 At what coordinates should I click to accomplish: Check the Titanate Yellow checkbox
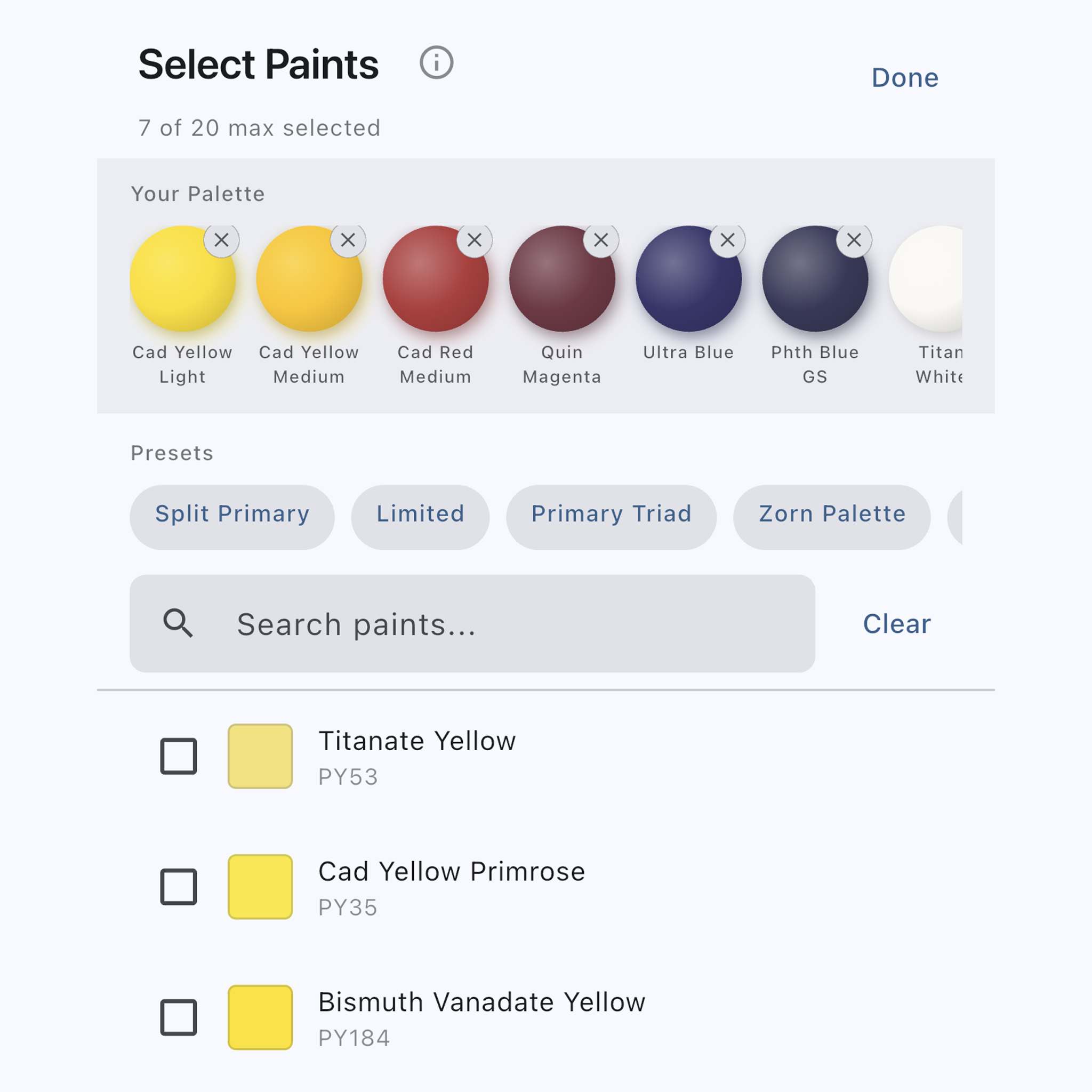click(178, 756)
